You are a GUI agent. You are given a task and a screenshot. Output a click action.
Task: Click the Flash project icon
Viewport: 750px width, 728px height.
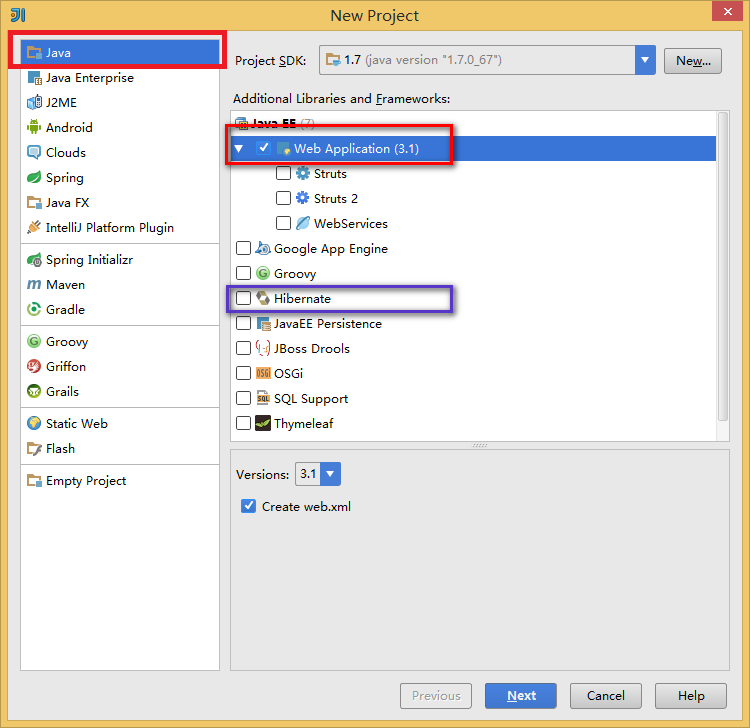tap(34, 449)
